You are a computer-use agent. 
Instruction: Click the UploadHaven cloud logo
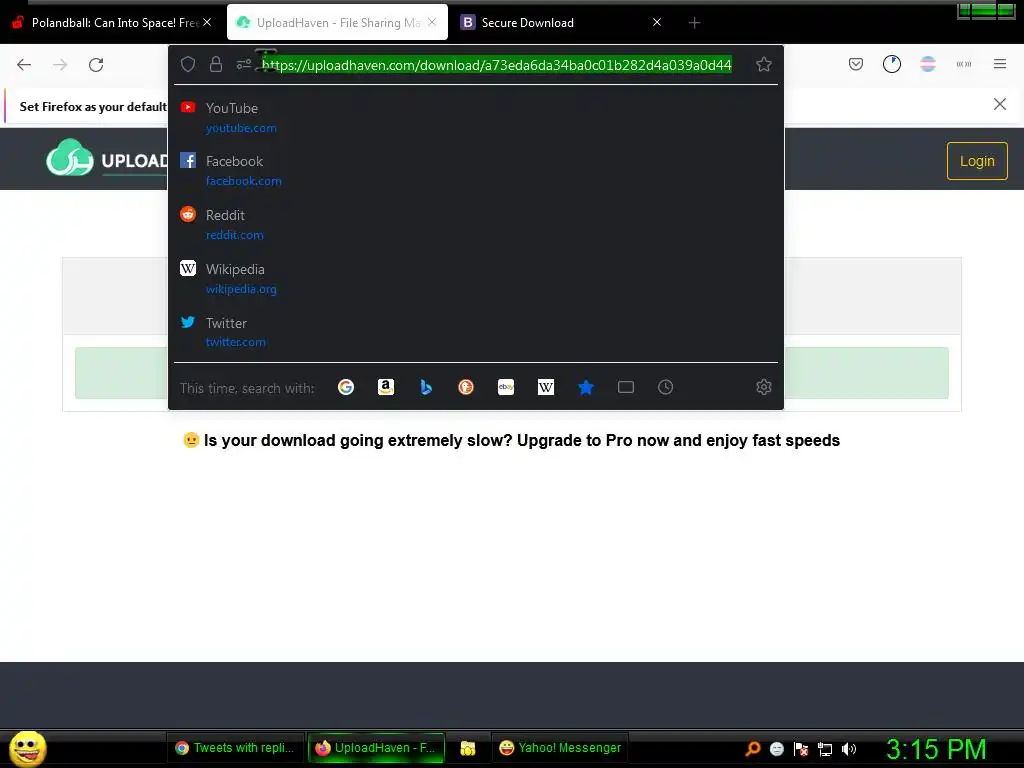(70, 158)
